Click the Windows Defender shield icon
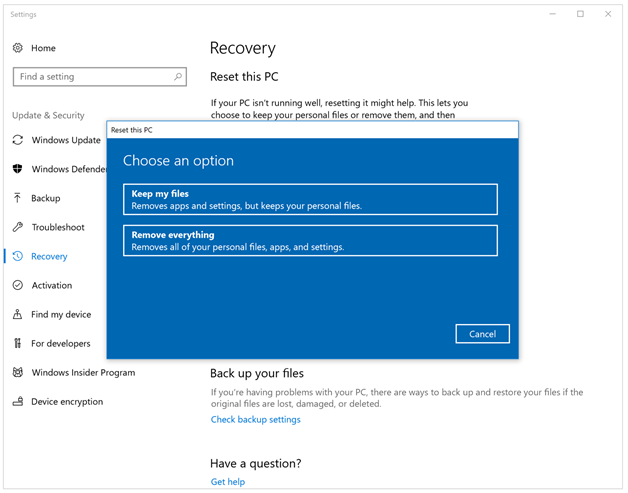The width and height of the screenshot is (628, 493). coord(18,169)
